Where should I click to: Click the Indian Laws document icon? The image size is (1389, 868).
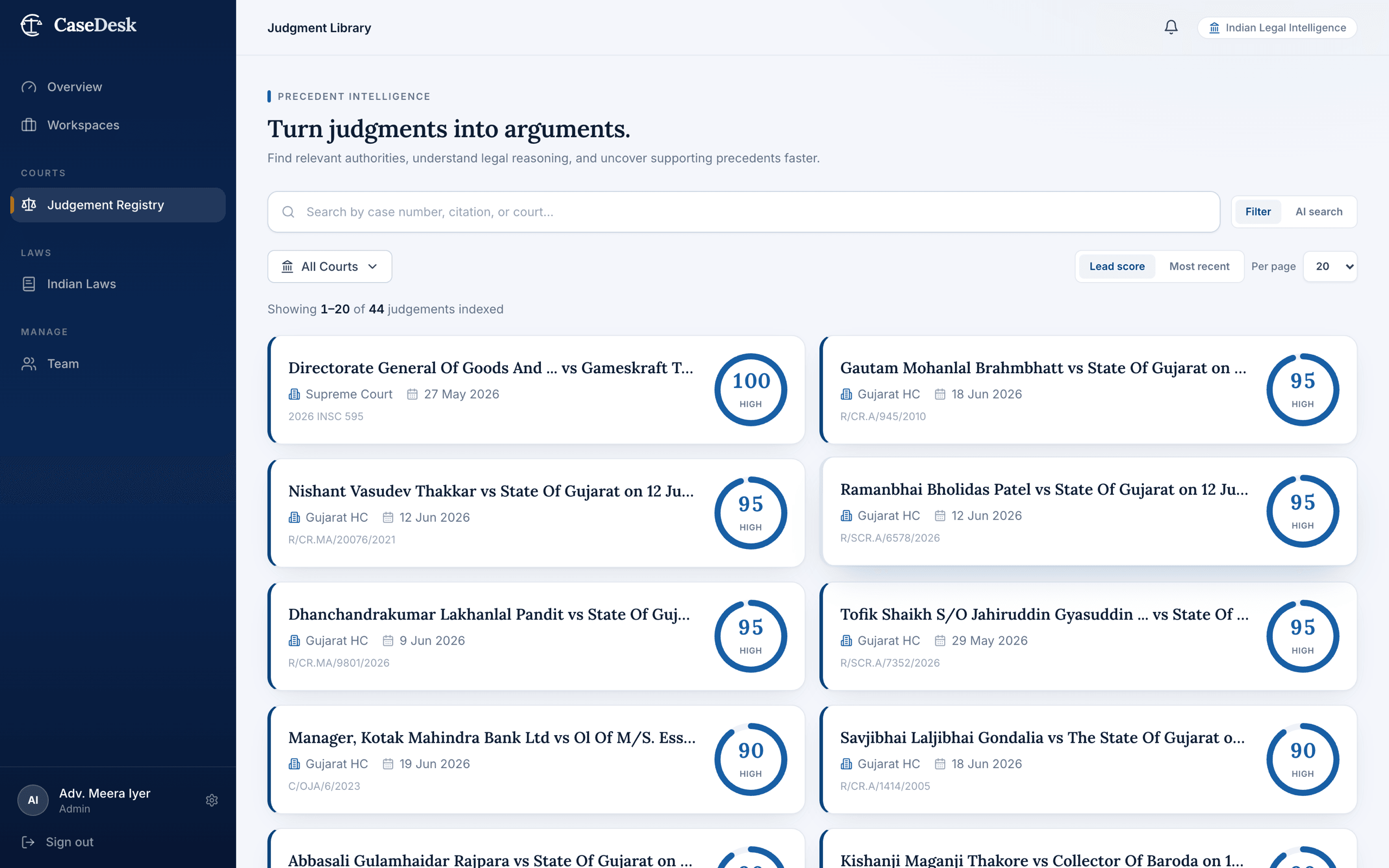(29, 284)
